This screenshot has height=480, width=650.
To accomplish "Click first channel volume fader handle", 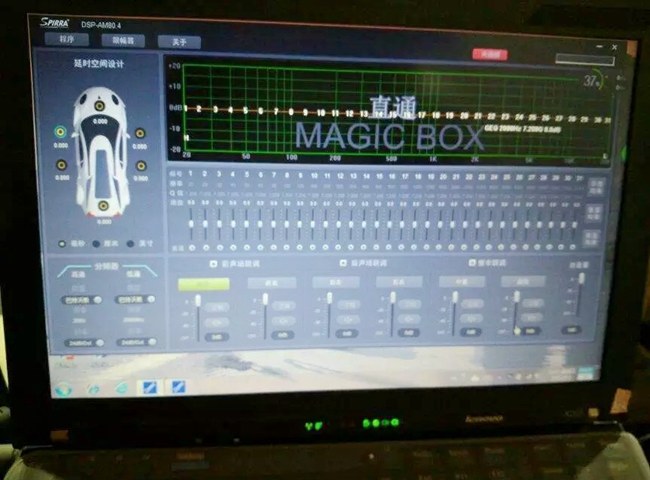I will pos(198,300).
